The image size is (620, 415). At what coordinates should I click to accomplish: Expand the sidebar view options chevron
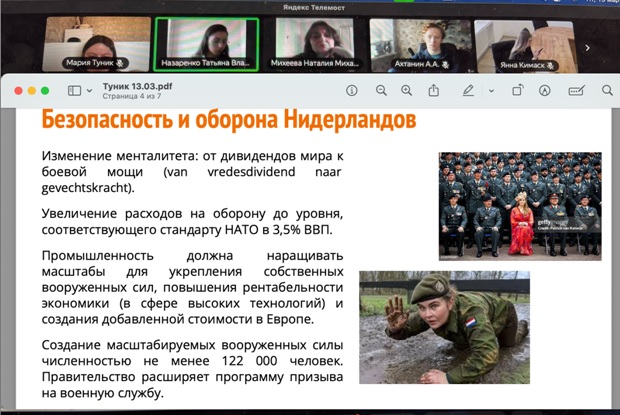(88, 91)
